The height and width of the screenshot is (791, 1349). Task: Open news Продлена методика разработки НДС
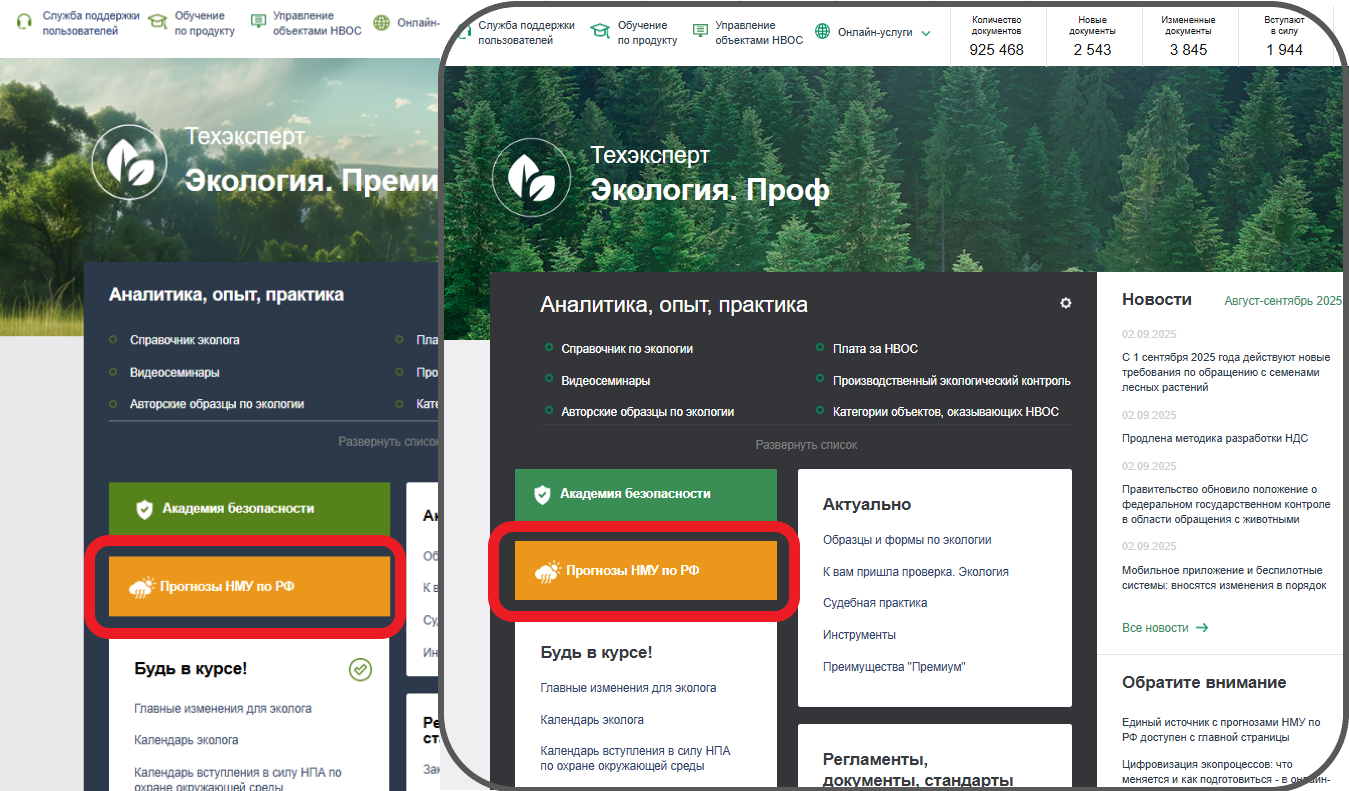pos(1215,438)
